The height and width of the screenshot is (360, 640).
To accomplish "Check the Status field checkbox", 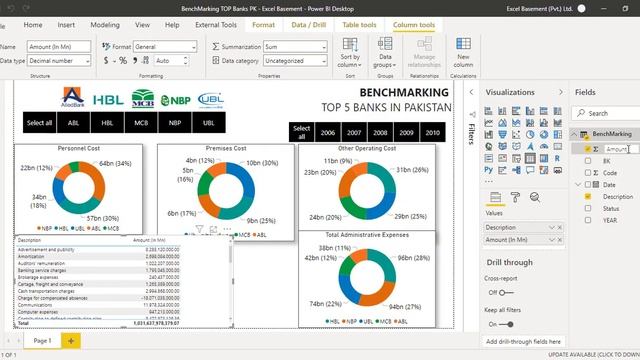I will click(x=588, y=208).
